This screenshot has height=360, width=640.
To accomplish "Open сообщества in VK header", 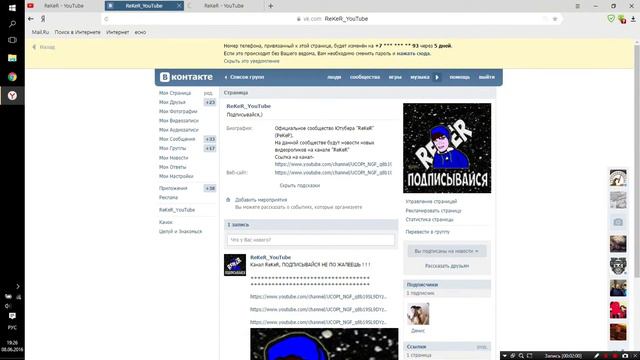I will pyautogui.click(x=365, y=77).
